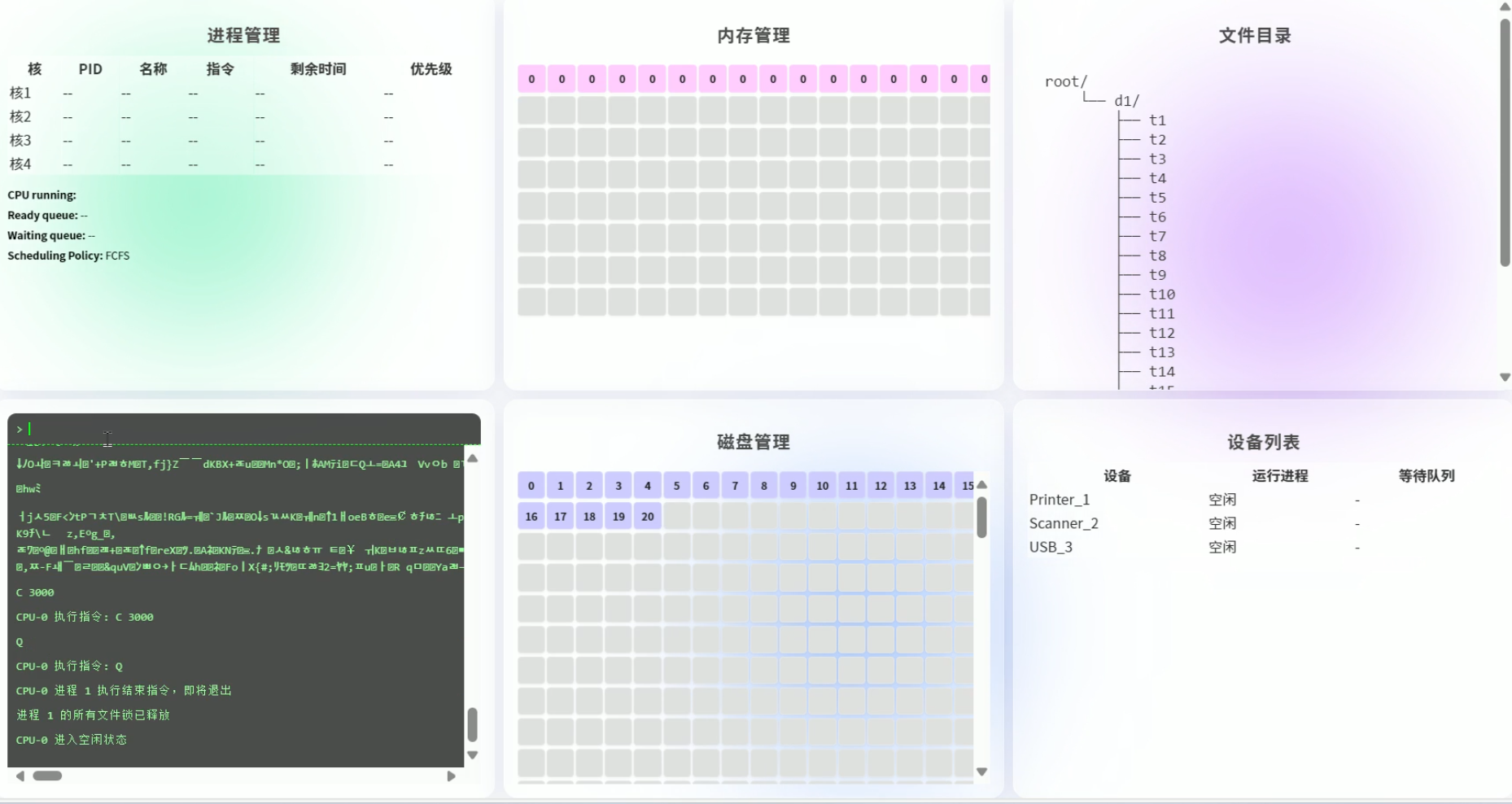Click first memory block in pink row
The height and width of the screenshot is (804, 1512).
coord(531,79)
